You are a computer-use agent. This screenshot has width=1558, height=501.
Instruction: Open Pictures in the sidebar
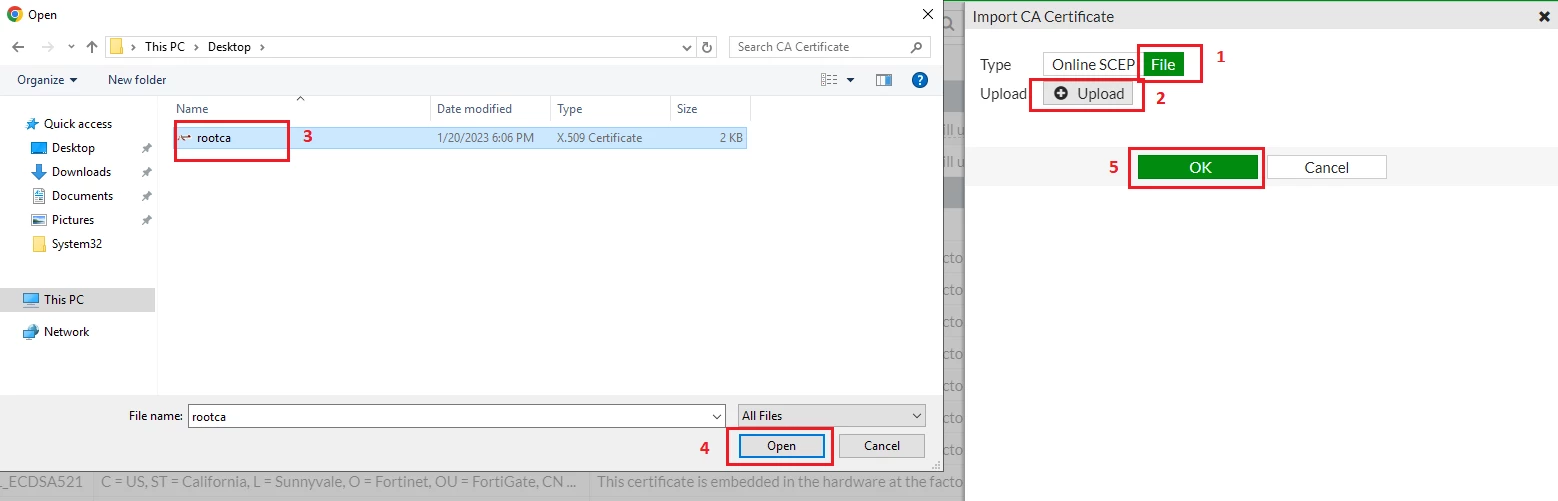click(72, 220)
